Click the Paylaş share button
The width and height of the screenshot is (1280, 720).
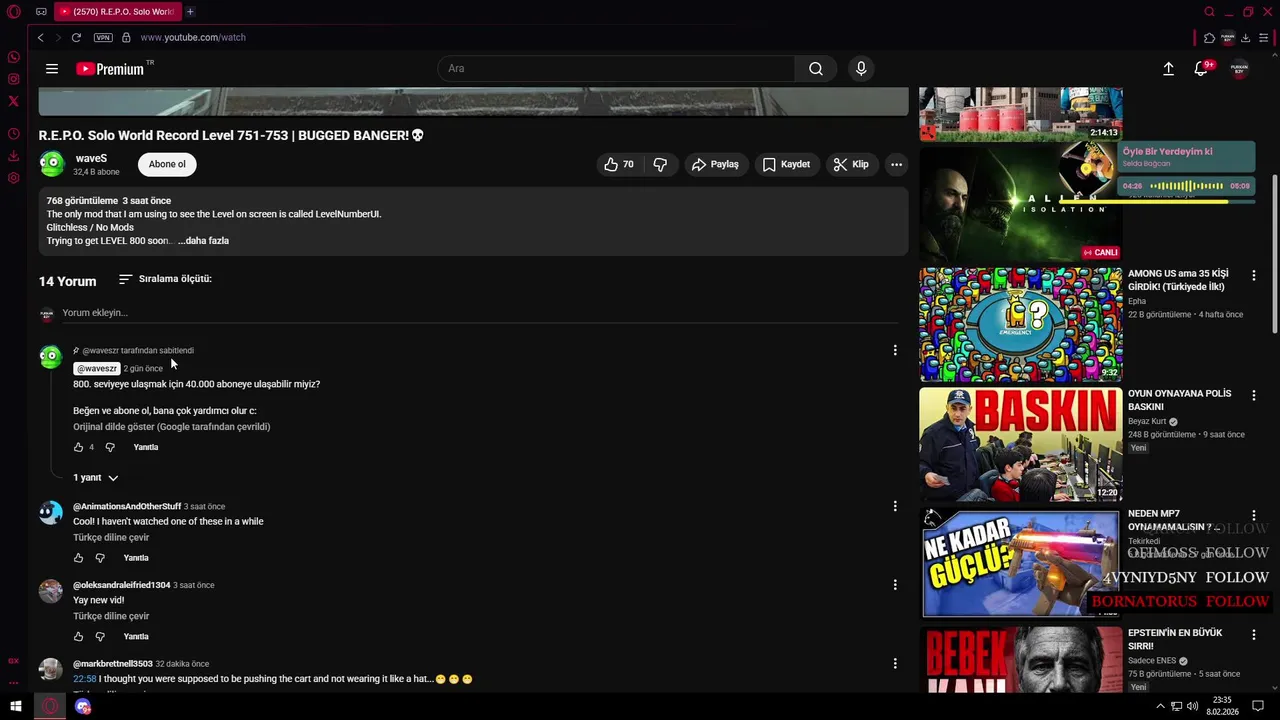coord(715,165)
